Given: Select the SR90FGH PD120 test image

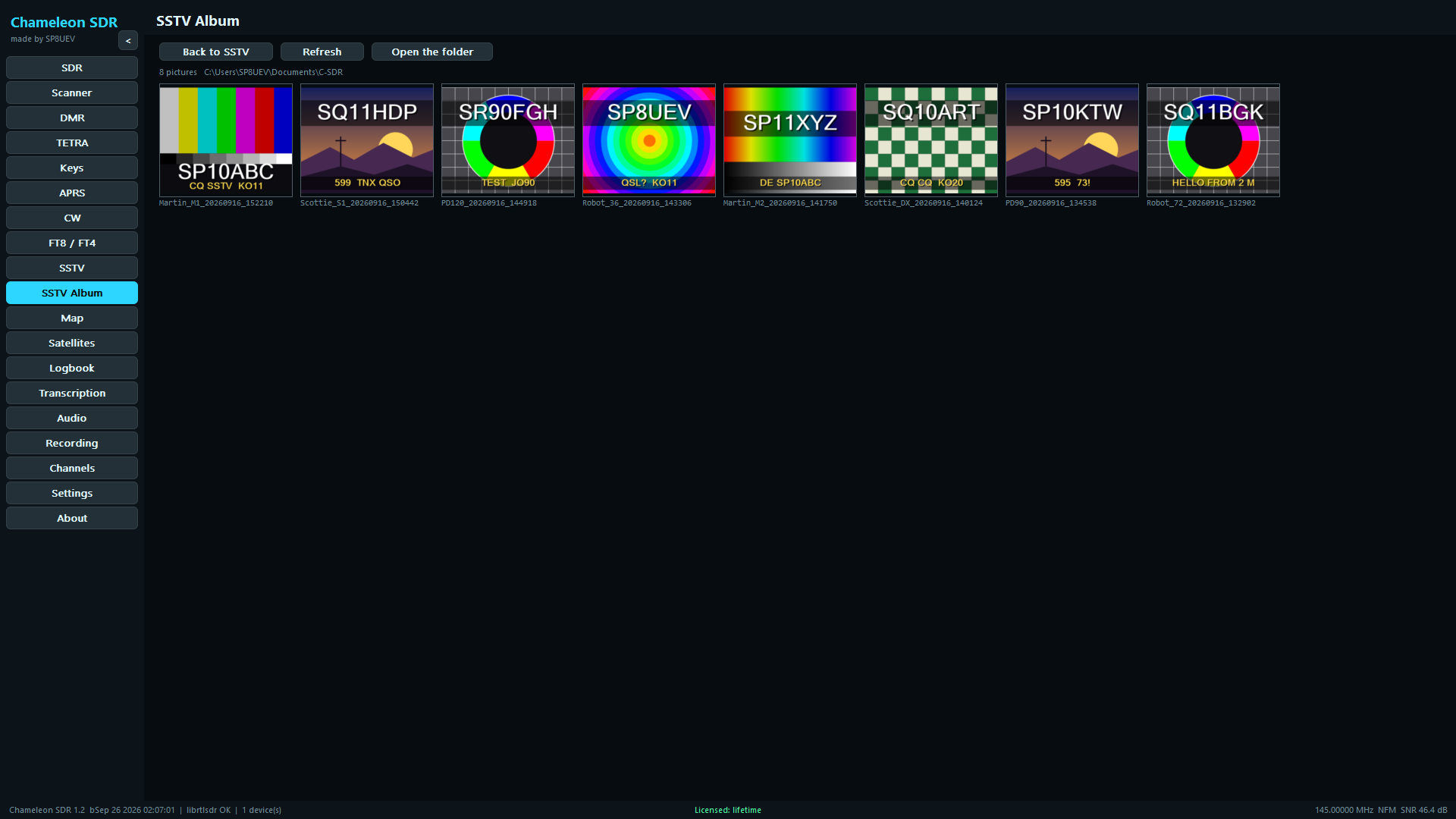Looking at the screenshot, I should (x=508, y=140).
